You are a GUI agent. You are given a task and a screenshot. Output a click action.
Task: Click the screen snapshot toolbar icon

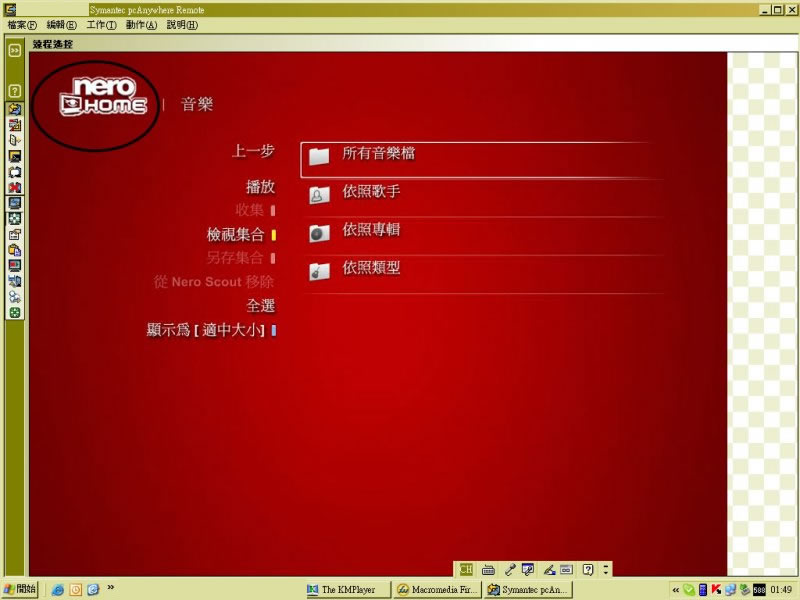15,234
